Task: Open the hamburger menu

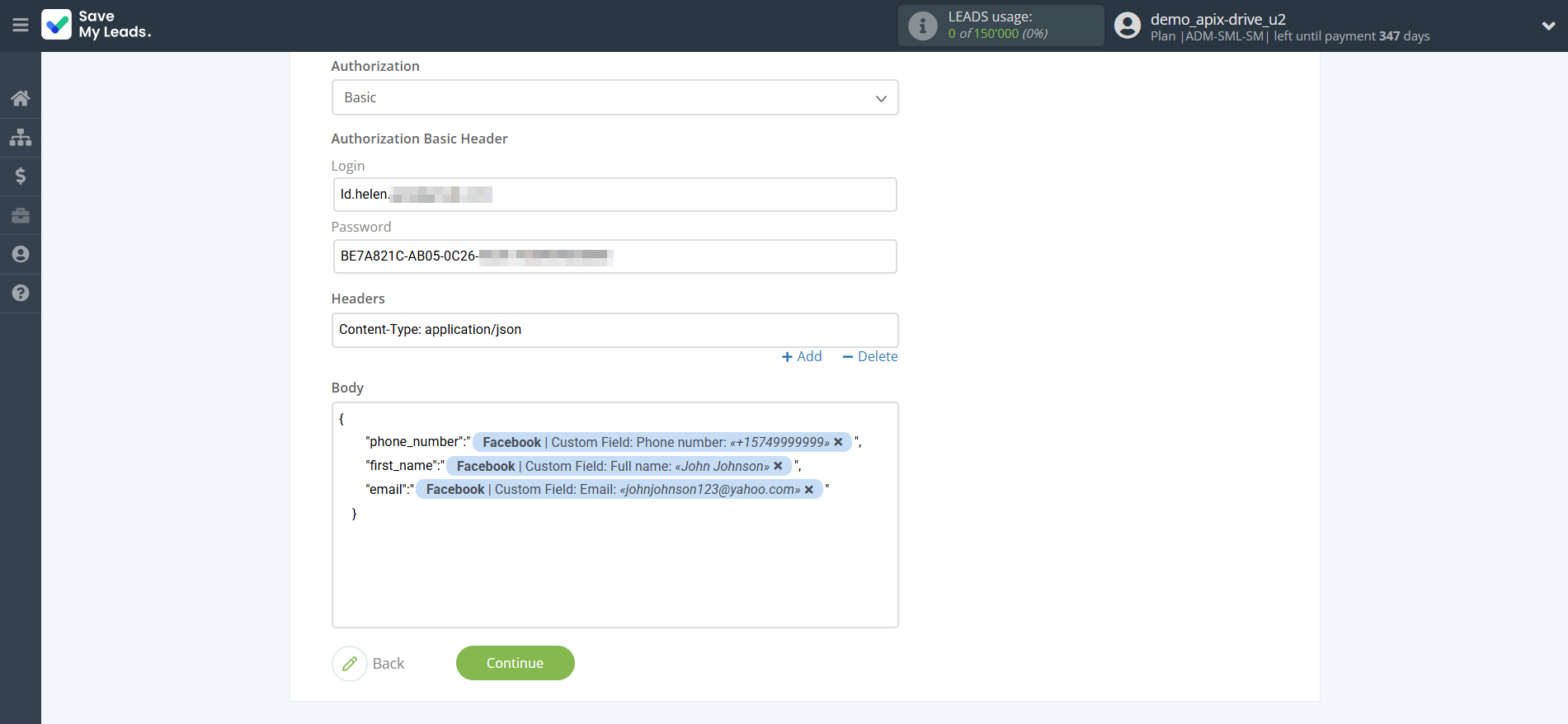Action: (21, 26)
